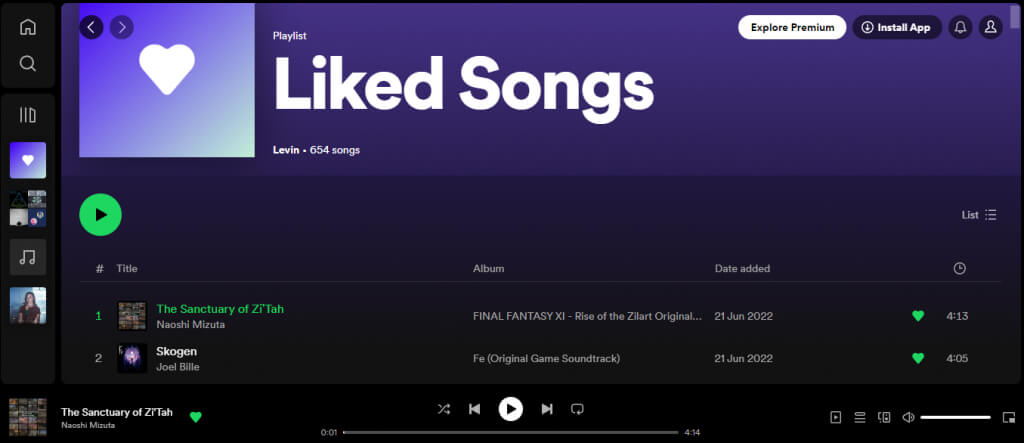Sort by the Title column header
The image size is (1024, 443).
pyautogui.click(x=127, y=268)
